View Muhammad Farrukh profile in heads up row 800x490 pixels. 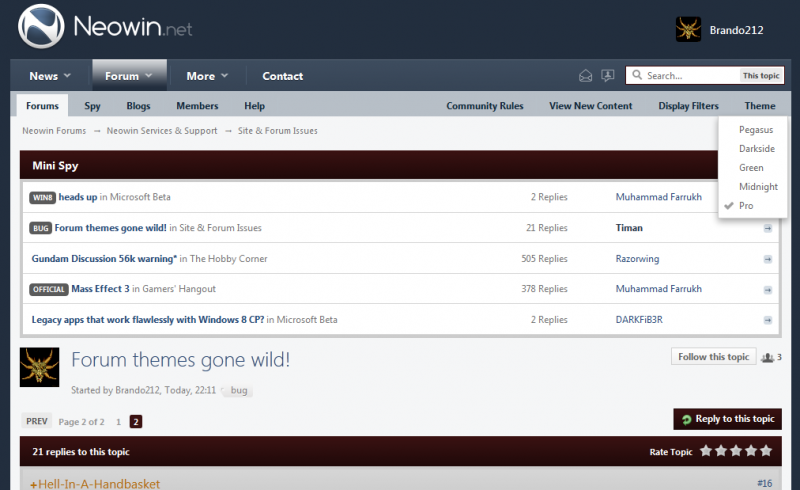(x=658, y=197)
